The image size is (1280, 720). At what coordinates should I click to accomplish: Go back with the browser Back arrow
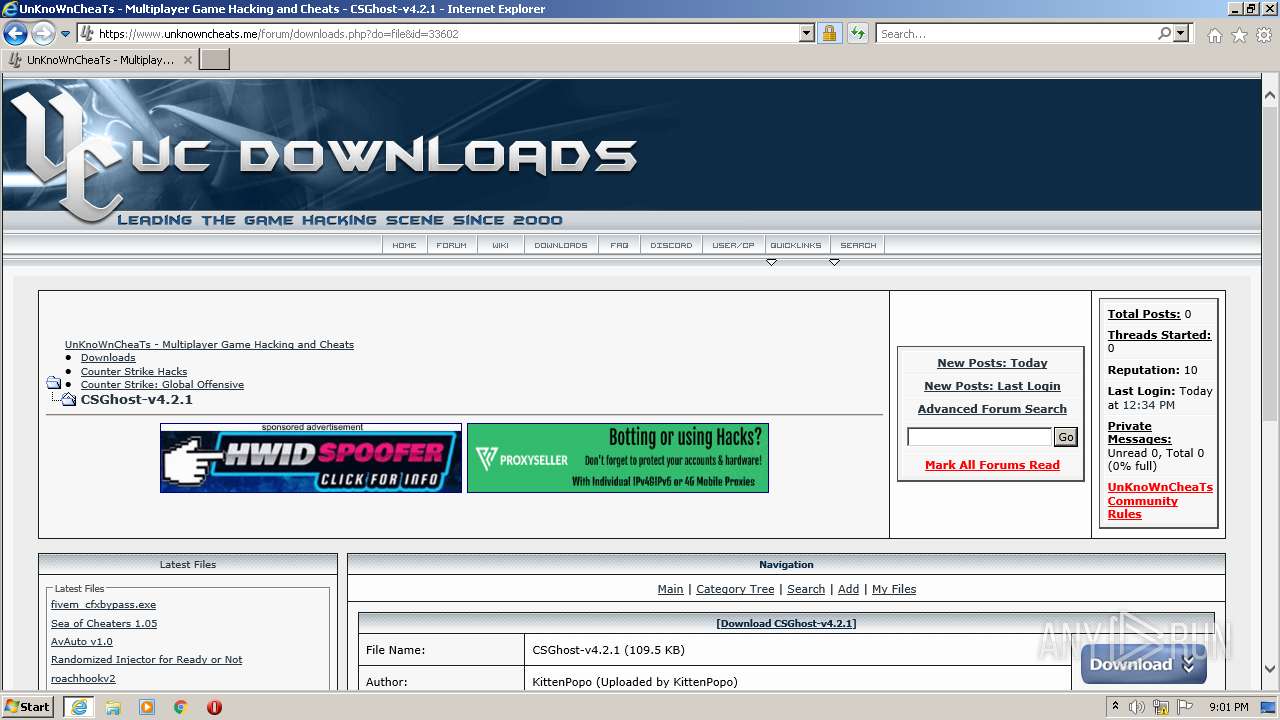[x=15, y=34]
